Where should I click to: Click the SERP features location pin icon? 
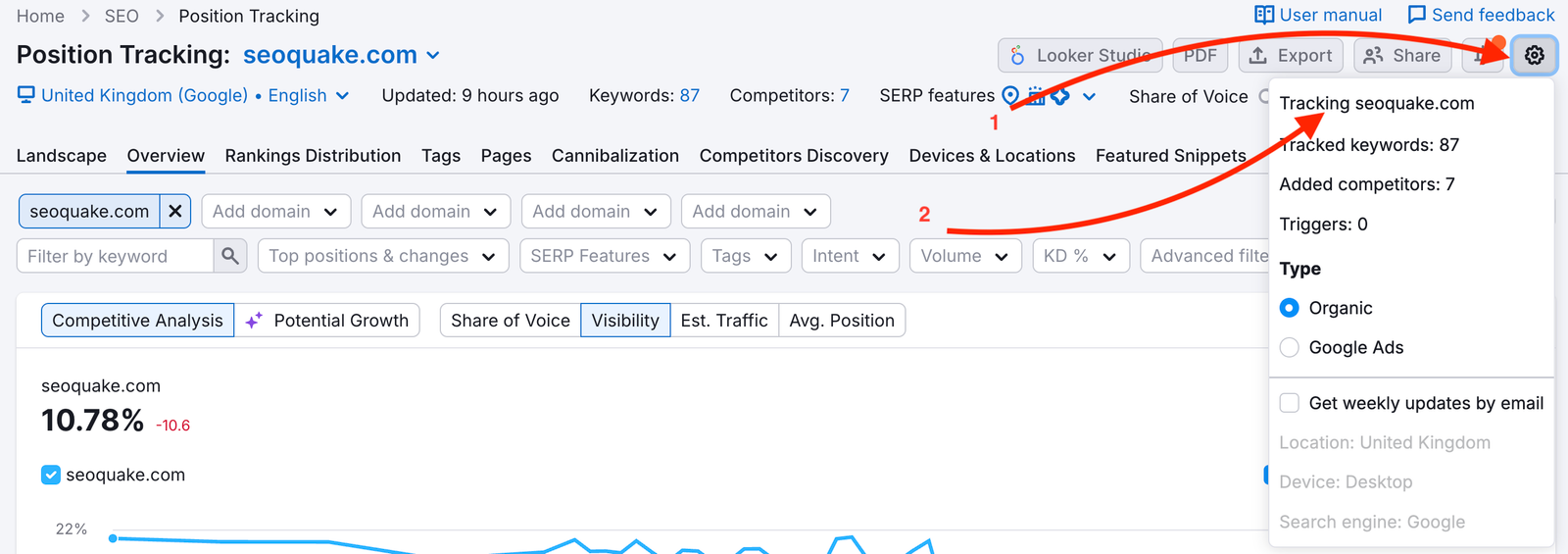[1010, 96]
